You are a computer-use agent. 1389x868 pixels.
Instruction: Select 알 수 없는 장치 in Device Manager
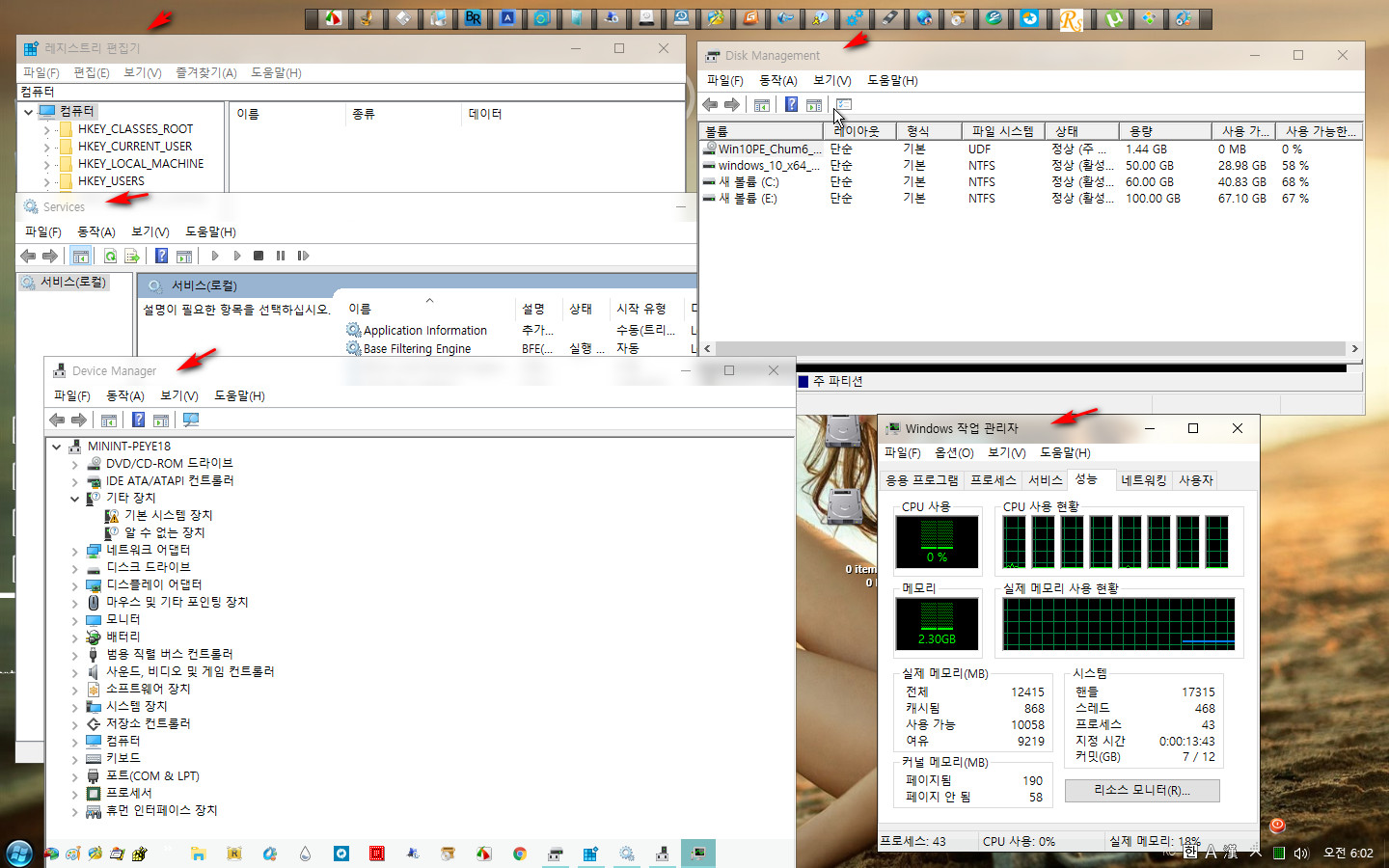164,533
